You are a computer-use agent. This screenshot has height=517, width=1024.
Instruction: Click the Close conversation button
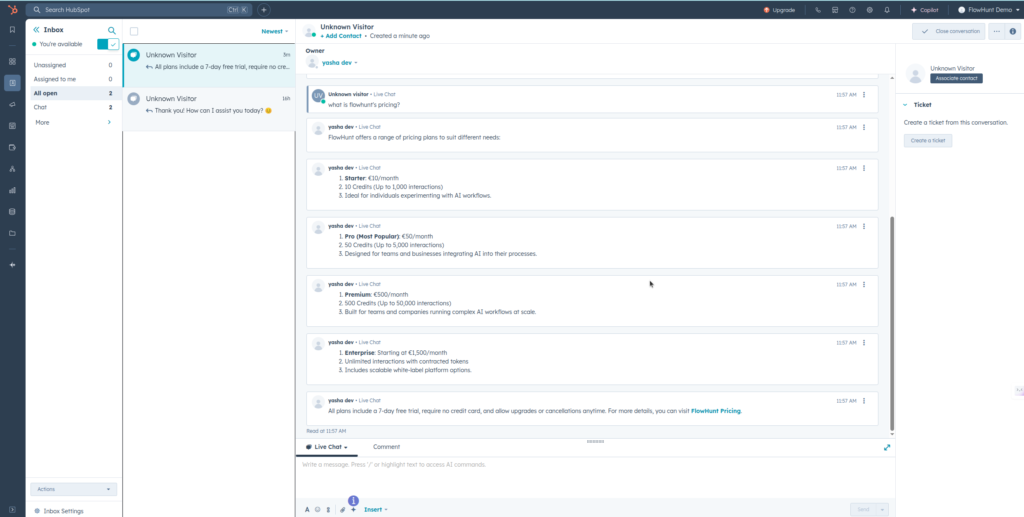coord(948,31)
